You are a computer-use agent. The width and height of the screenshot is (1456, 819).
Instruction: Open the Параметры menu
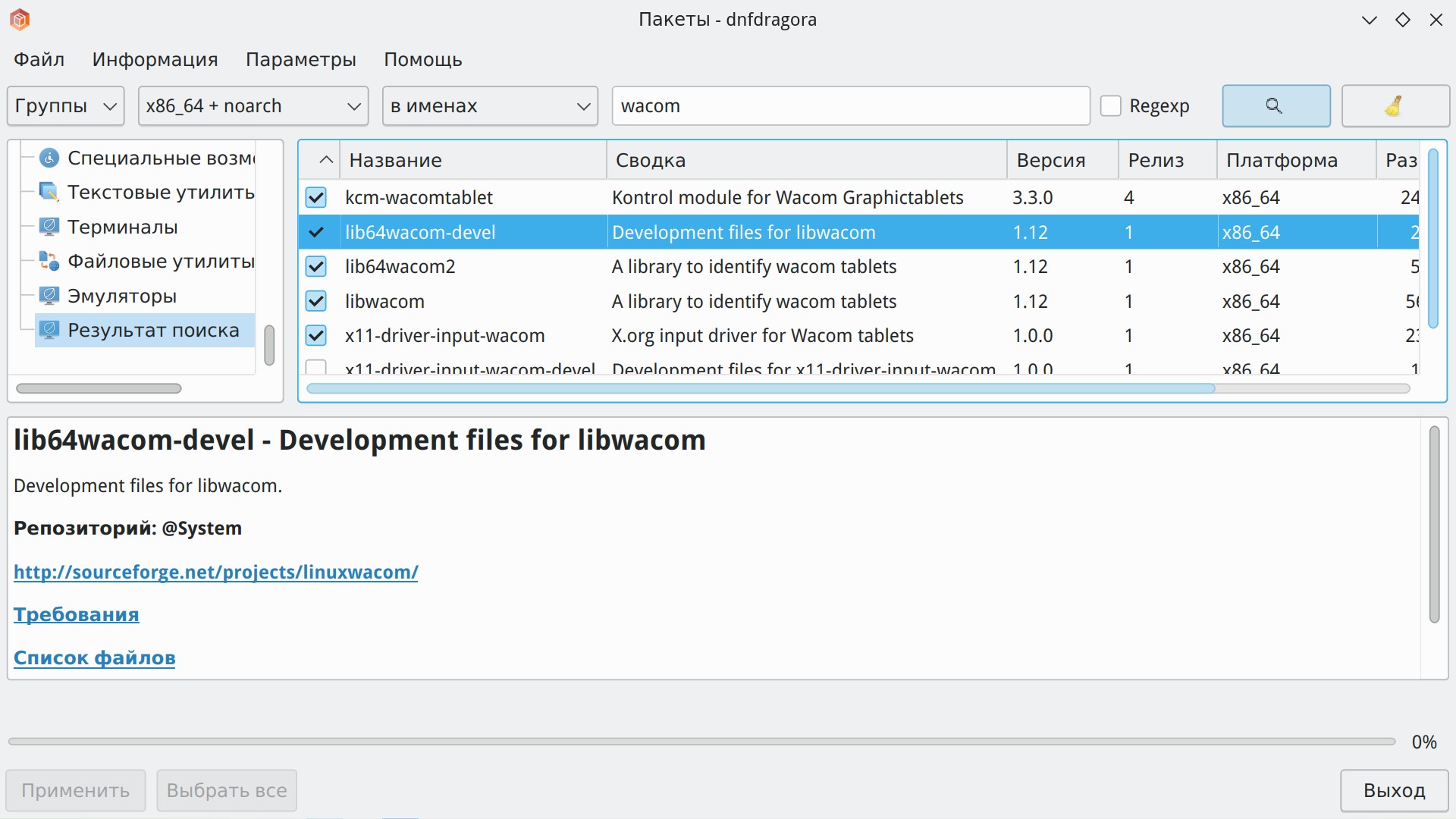click(300, 59)
